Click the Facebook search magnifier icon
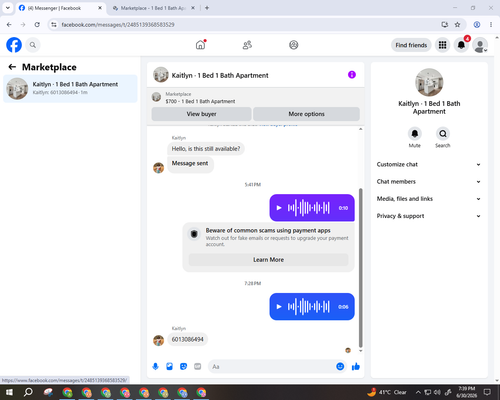 tap(33, 45)
